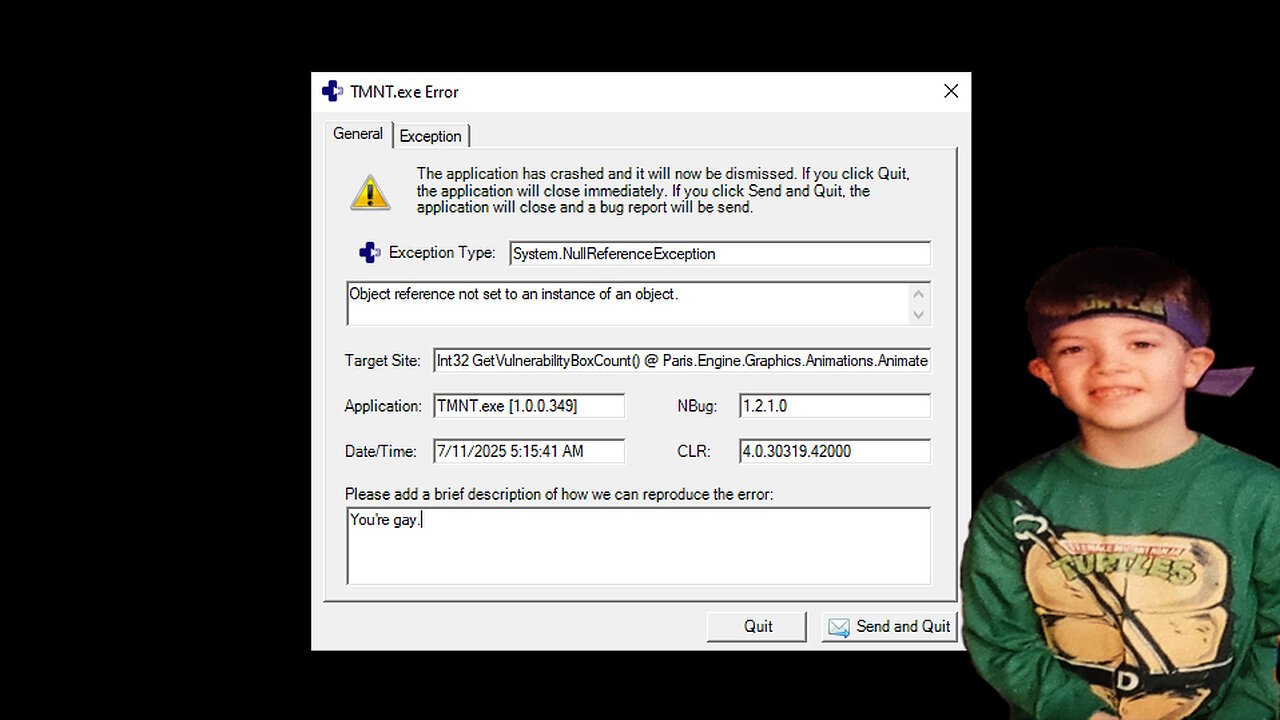Click the Application TMNT.exe version field
Viewport: 1280px width, 720px height.
[x=529, y=406]
